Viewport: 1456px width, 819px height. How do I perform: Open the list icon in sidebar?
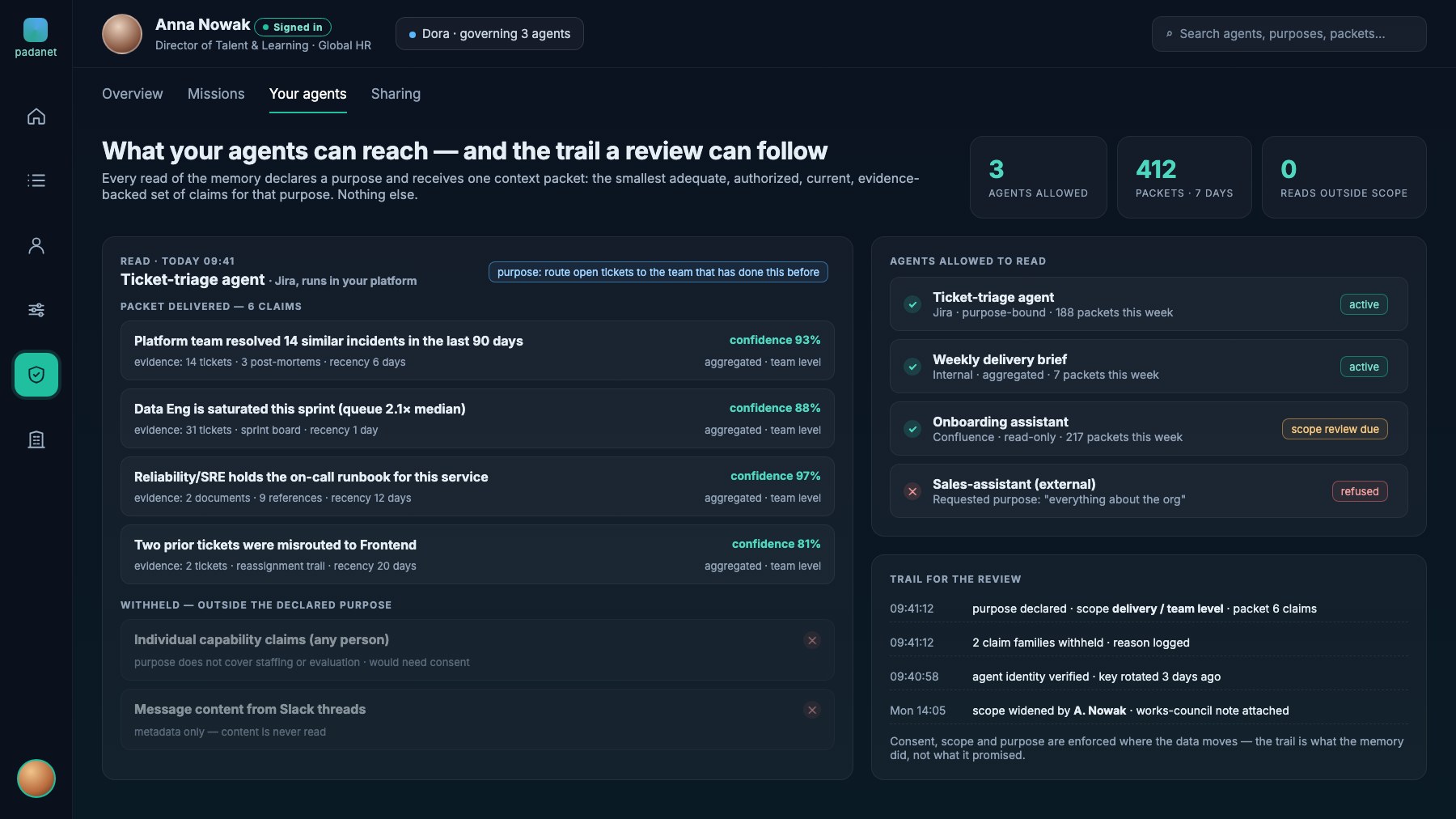36,180
